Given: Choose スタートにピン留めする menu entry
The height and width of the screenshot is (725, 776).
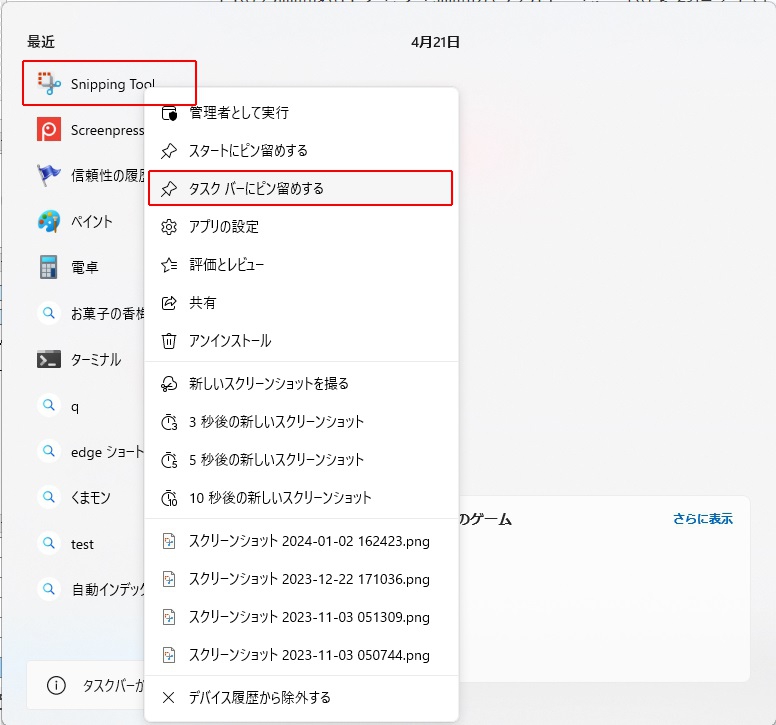Looking at the screenshot, I should point(248,151).
